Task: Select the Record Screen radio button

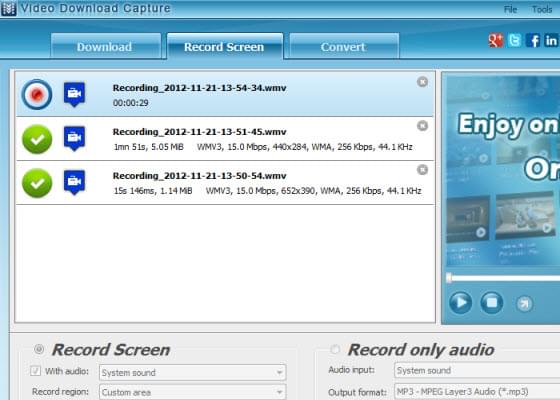Action: (39, 349)
